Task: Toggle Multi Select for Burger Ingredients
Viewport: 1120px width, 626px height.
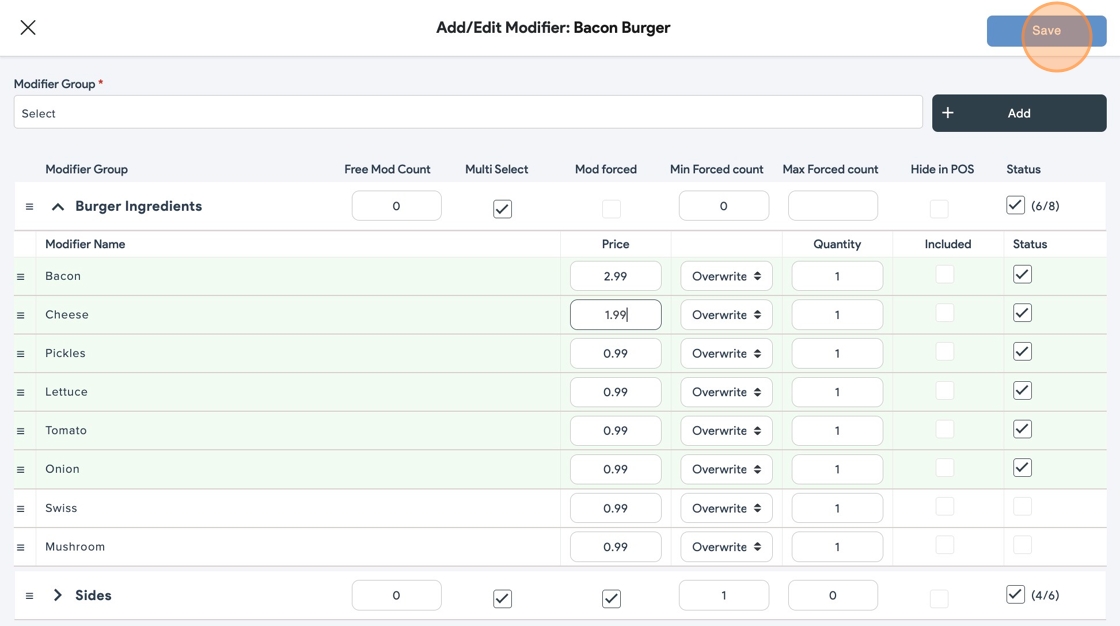Action: tap(502, 209)
